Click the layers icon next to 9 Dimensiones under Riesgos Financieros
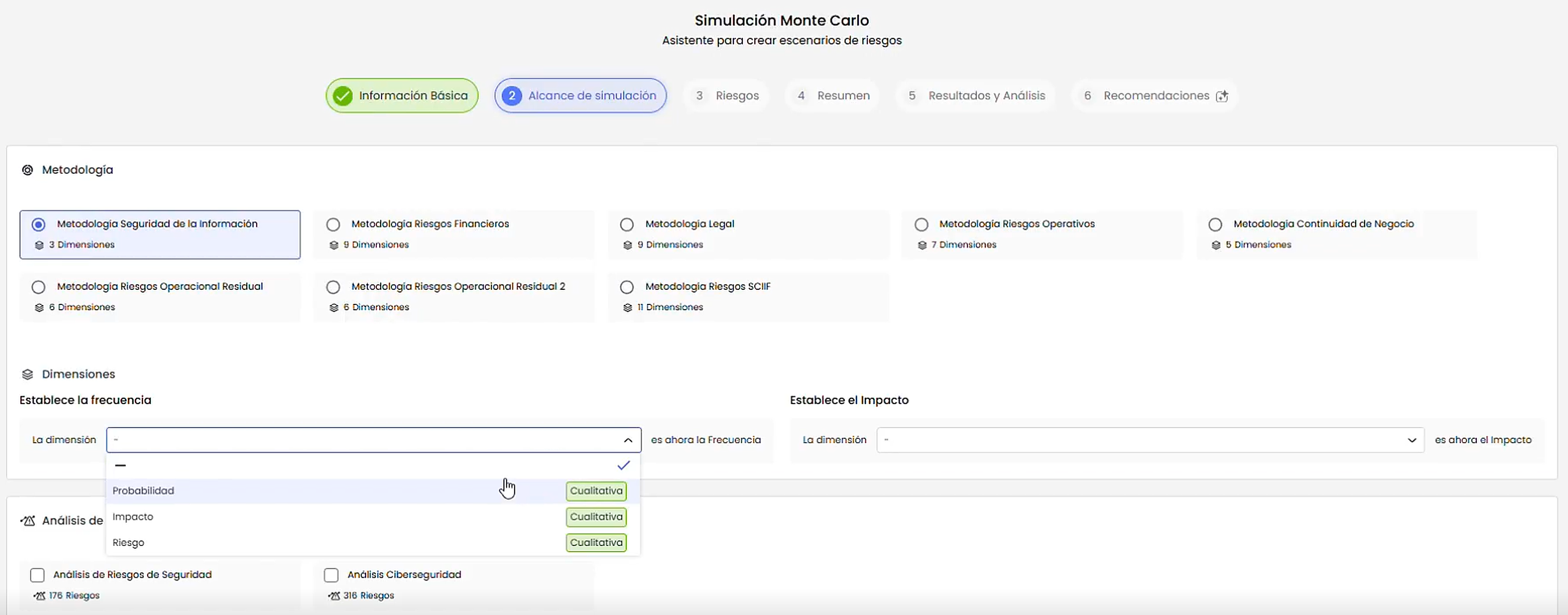Image resolution: width=1568 pixels, height=615 pixels. (x=334, y=245)
